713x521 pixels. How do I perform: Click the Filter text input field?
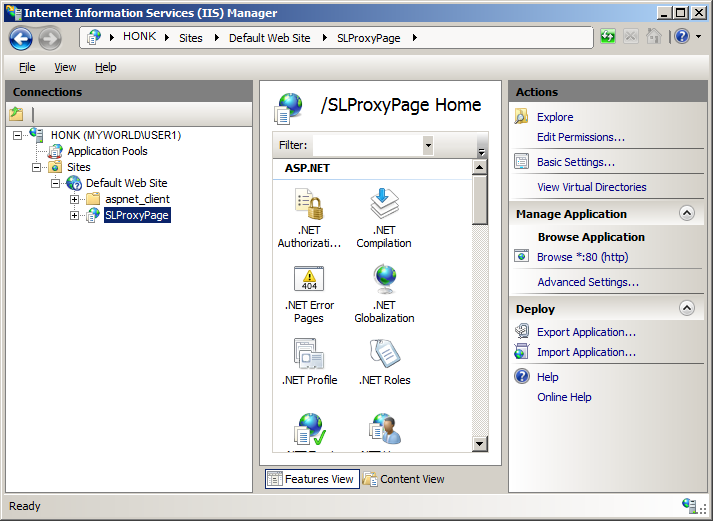pos(368,145)
